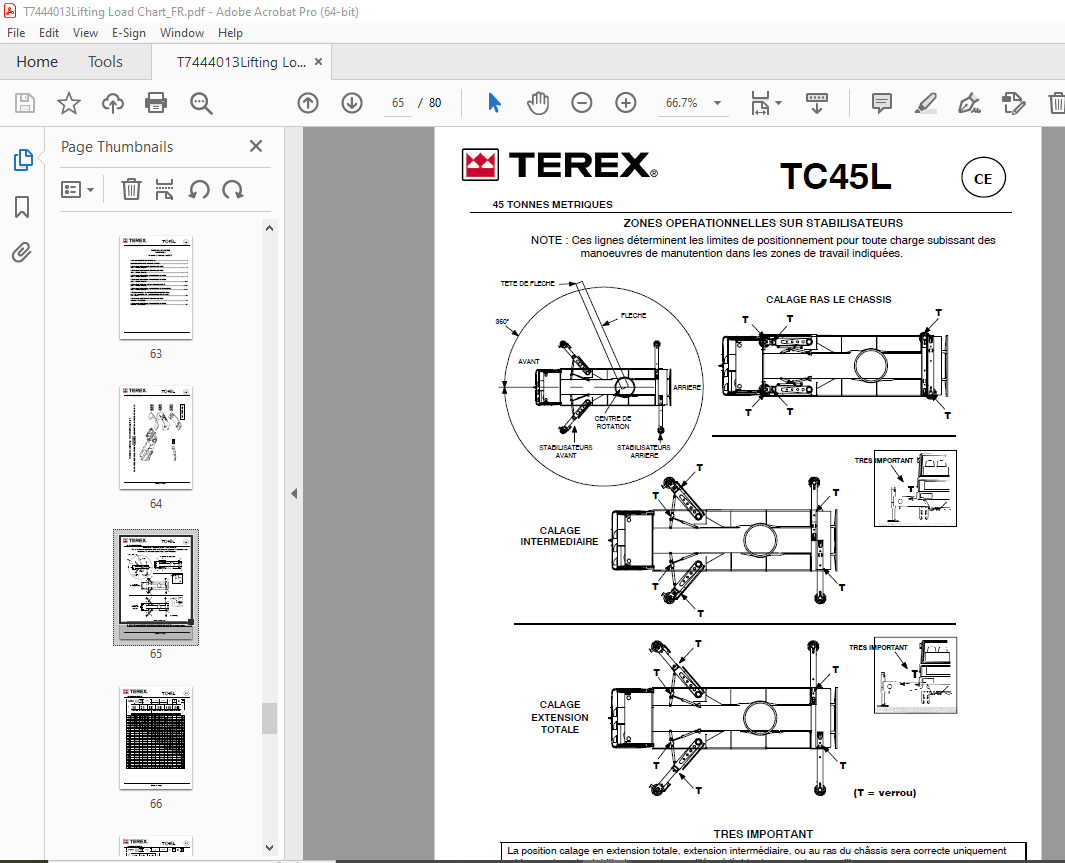Open thumbnails options dropdown menu
The width and height of the screenshot is (1065, 863).
click(x=77, y=189)
